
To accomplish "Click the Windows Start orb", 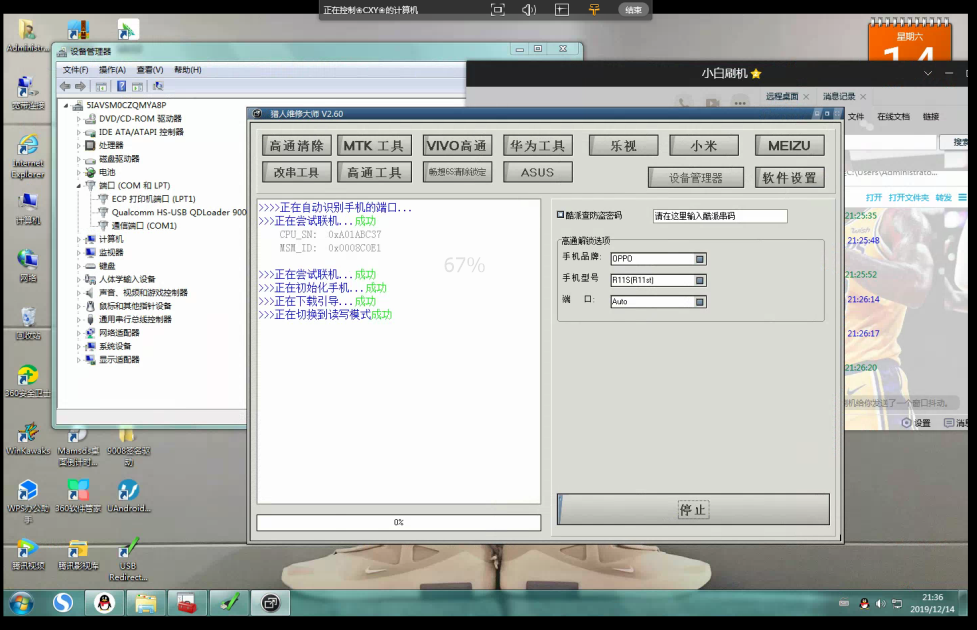I will click(x=21, y=603).
